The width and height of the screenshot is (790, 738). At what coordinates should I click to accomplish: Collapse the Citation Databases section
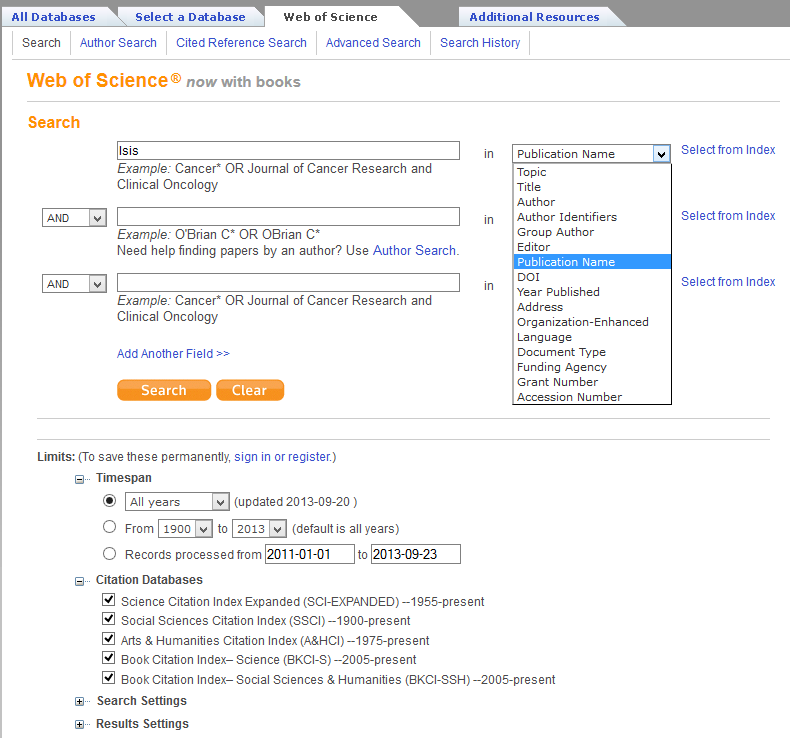(x=80, y=581)
